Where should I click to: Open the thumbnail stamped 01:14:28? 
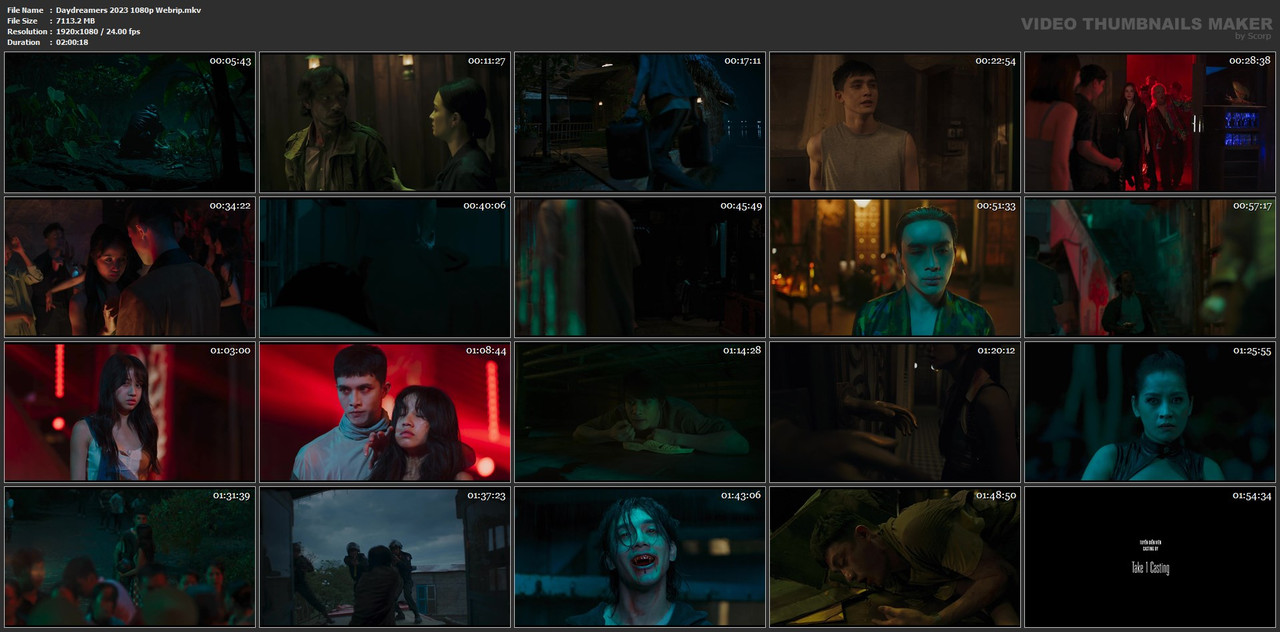640,412
